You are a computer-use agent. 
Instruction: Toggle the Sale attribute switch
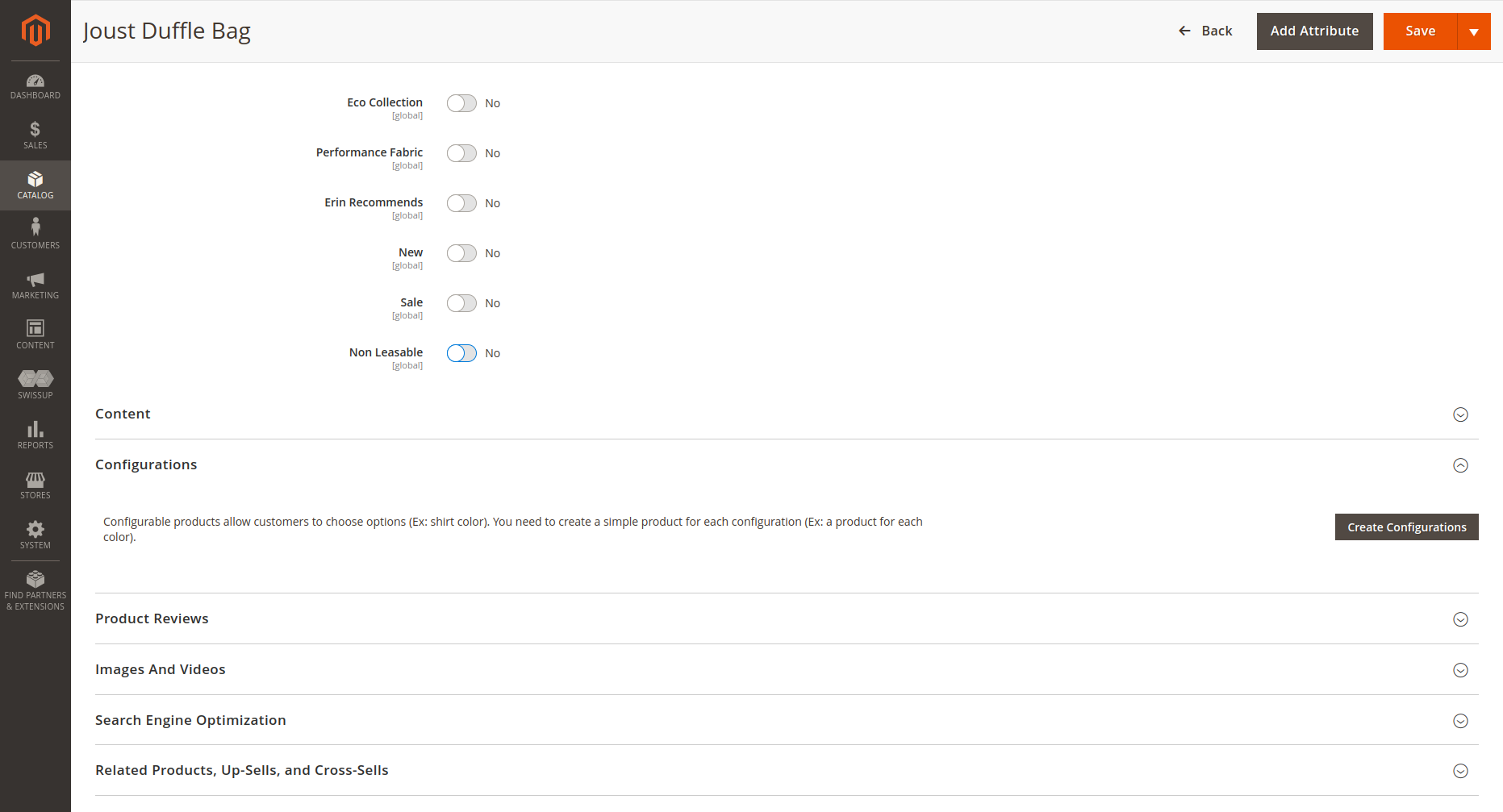tap(461, 303)
